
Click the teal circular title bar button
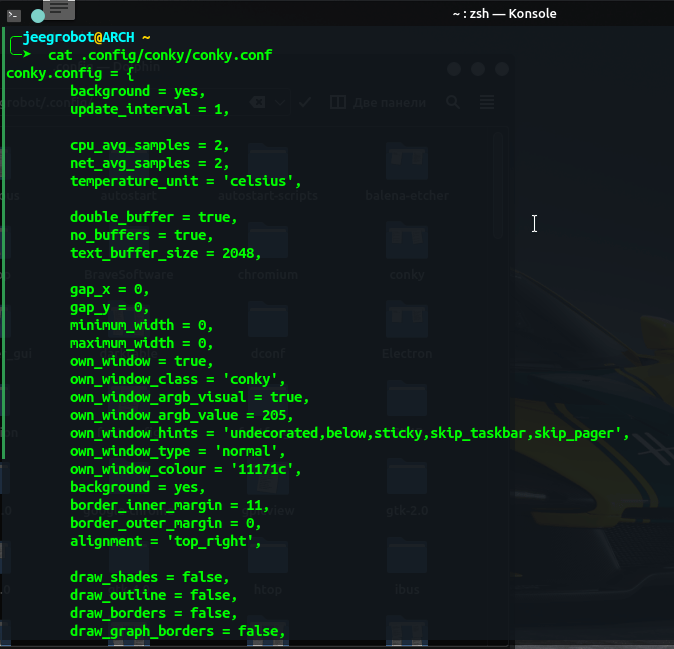(x=37, y=15)
